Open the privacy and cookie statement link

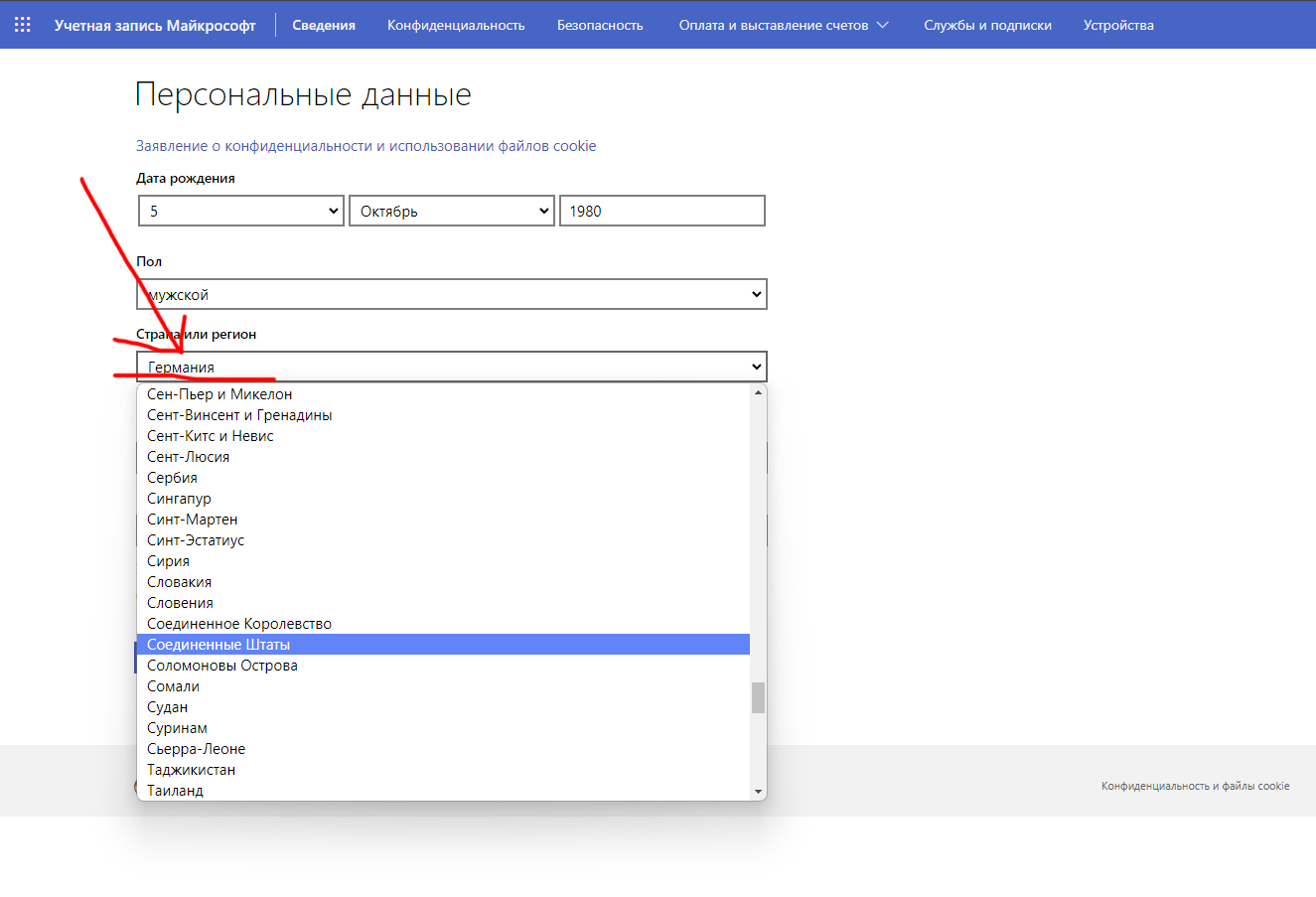(366, 146)
